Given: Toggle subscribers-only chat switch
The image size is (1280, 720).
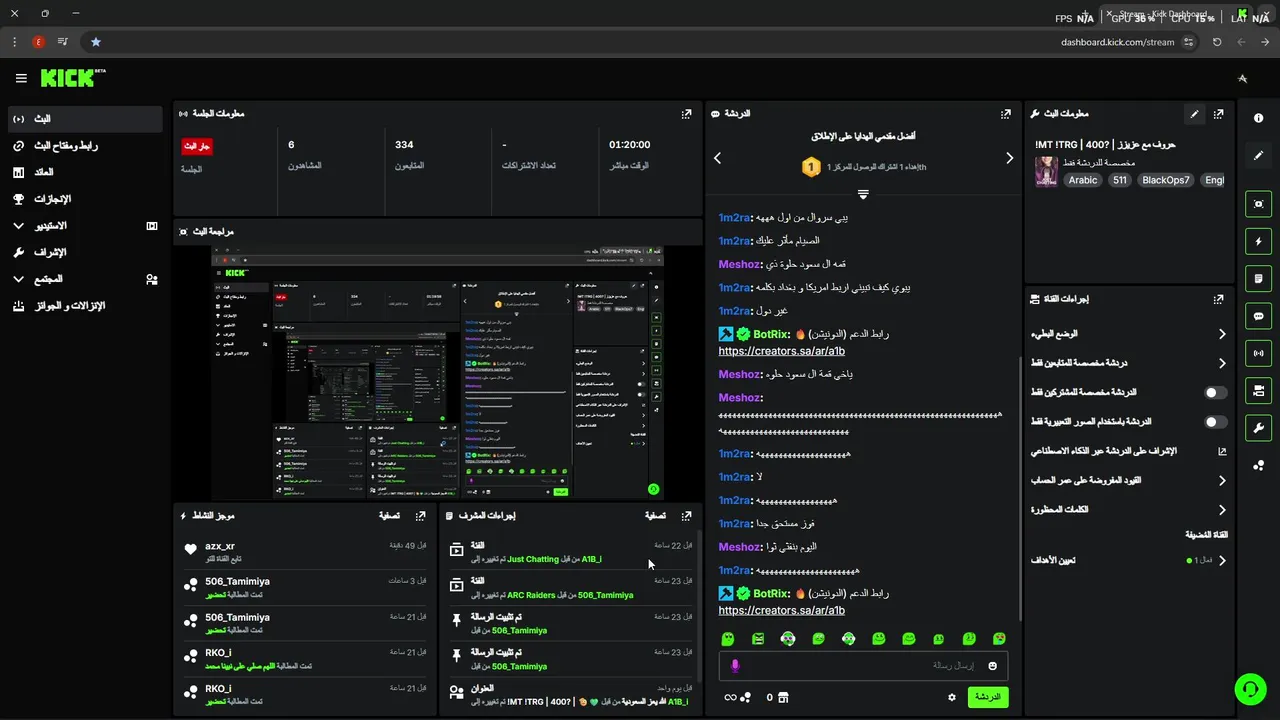Looking at the screenshot, I should point(1215,393).
